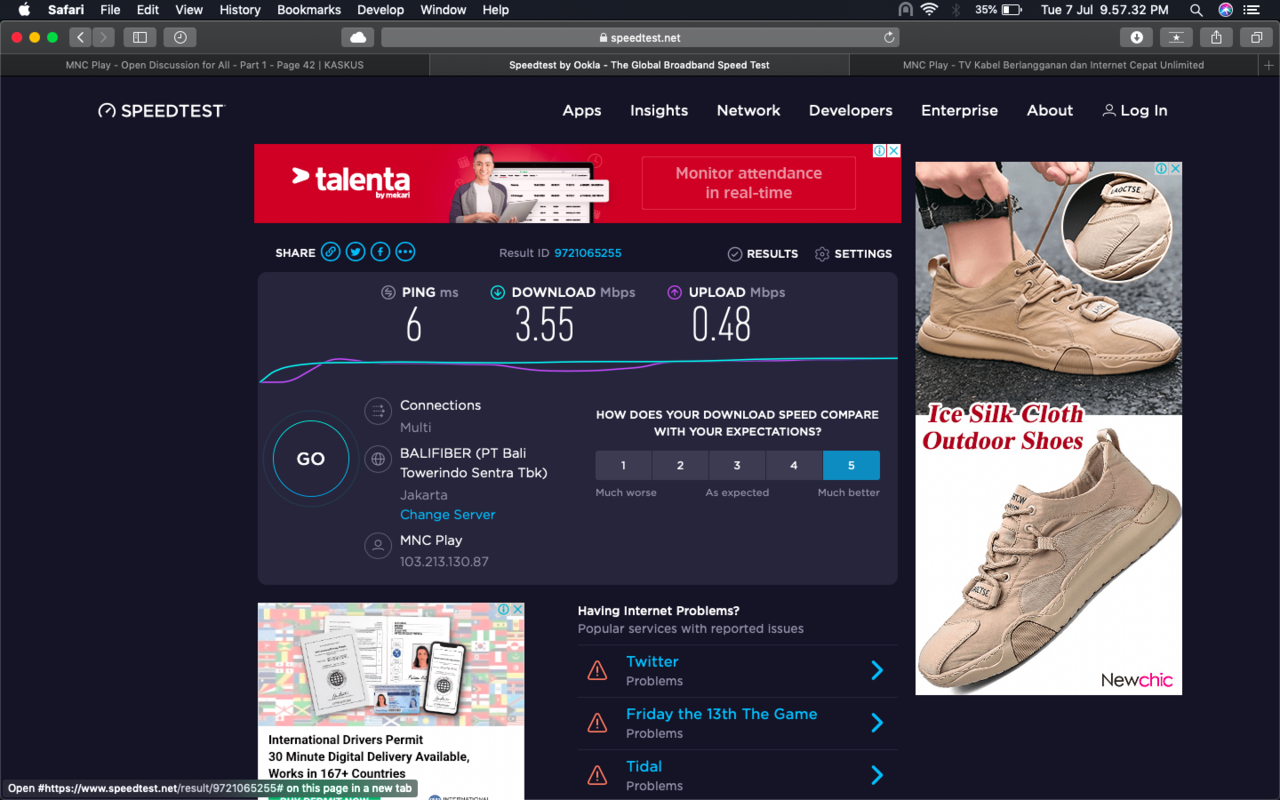Open more share options ellipsis icon
This screenshot has width=1280, height=800.
[x=405, y=253]
